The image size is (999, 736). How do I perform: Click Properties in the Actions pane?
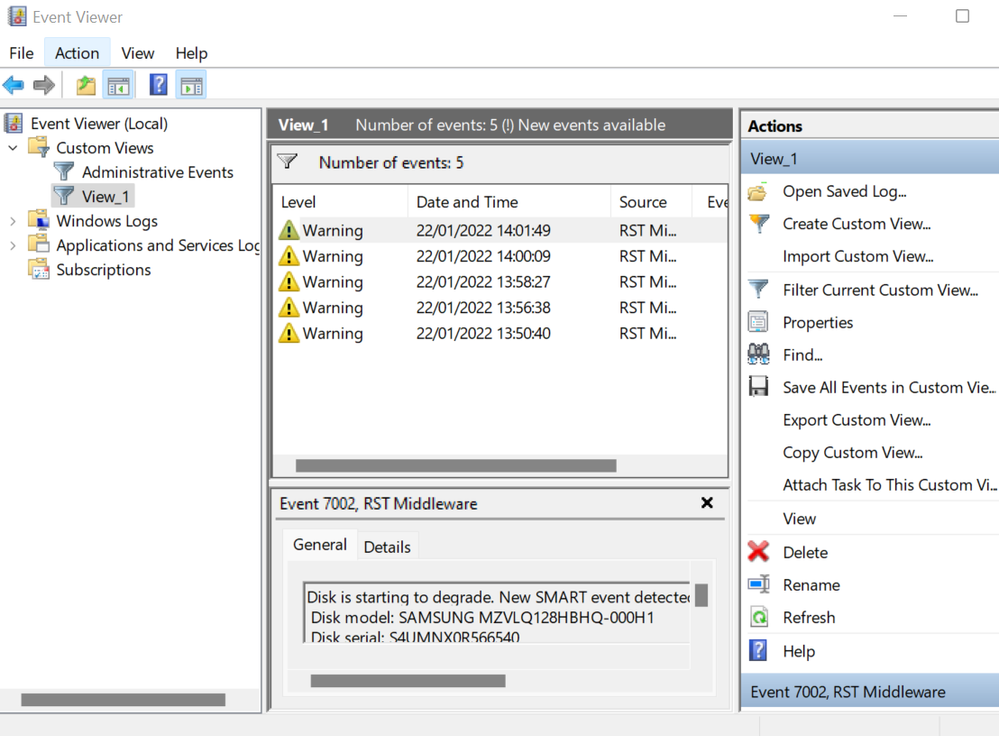pos(817,322)
